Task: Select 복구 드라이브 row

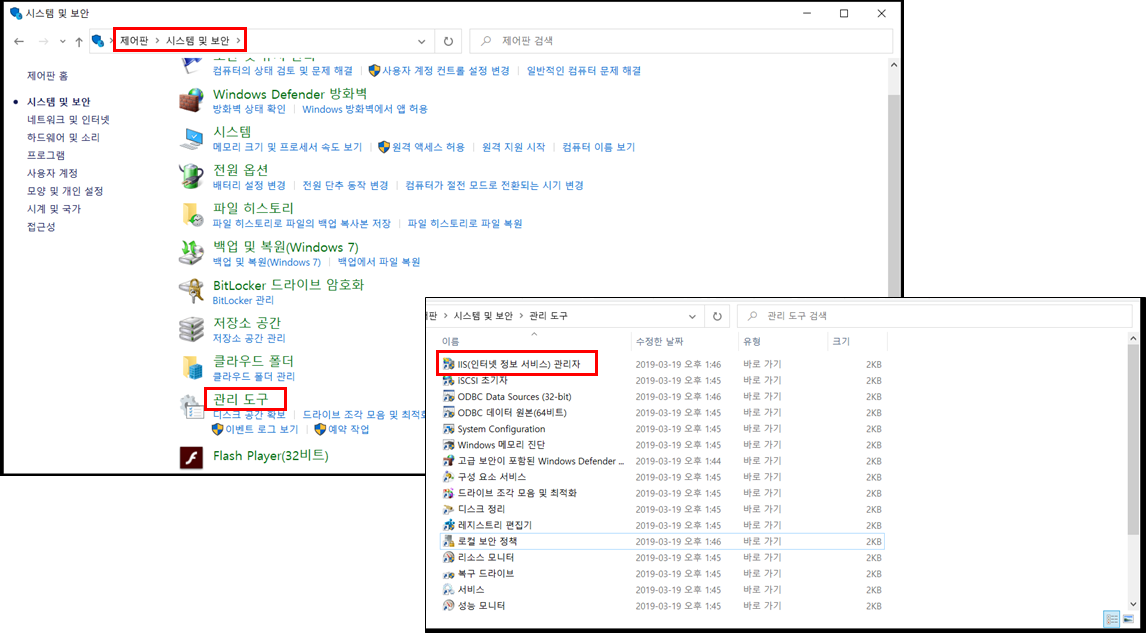Action: pos(662,573)
